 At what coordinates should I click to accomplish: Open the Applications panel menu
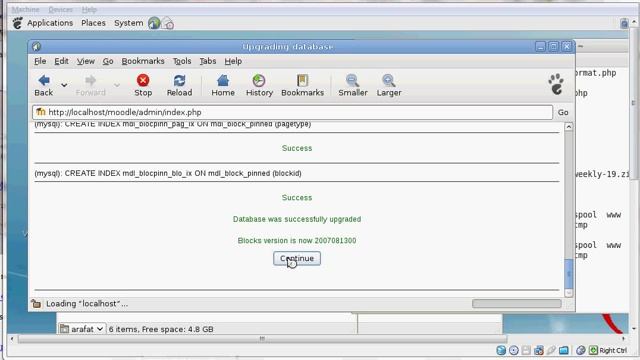click(x=50, y=23)
